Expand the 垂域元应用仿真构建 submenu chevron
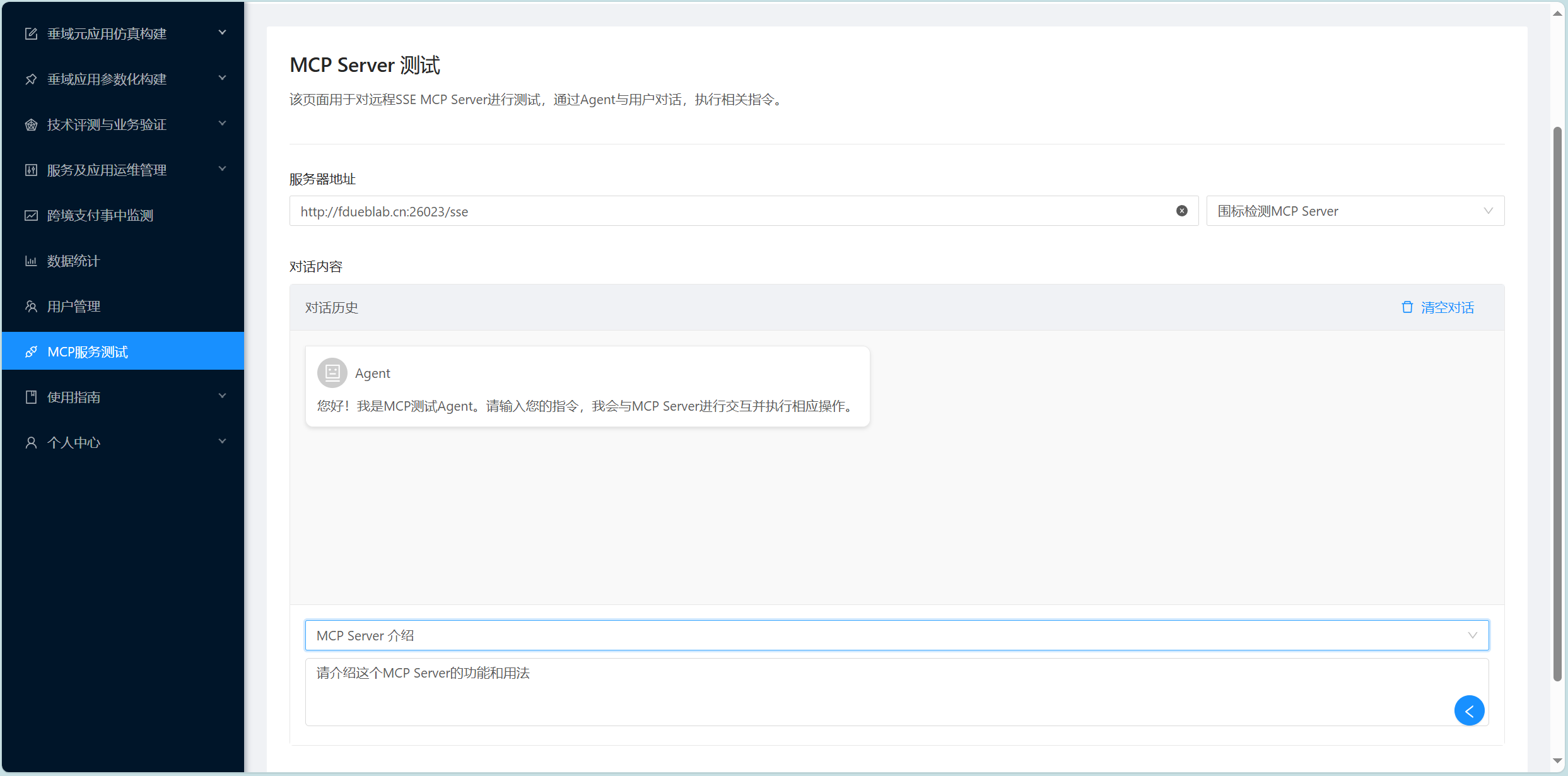1568x776 pixels. point(222,32)
